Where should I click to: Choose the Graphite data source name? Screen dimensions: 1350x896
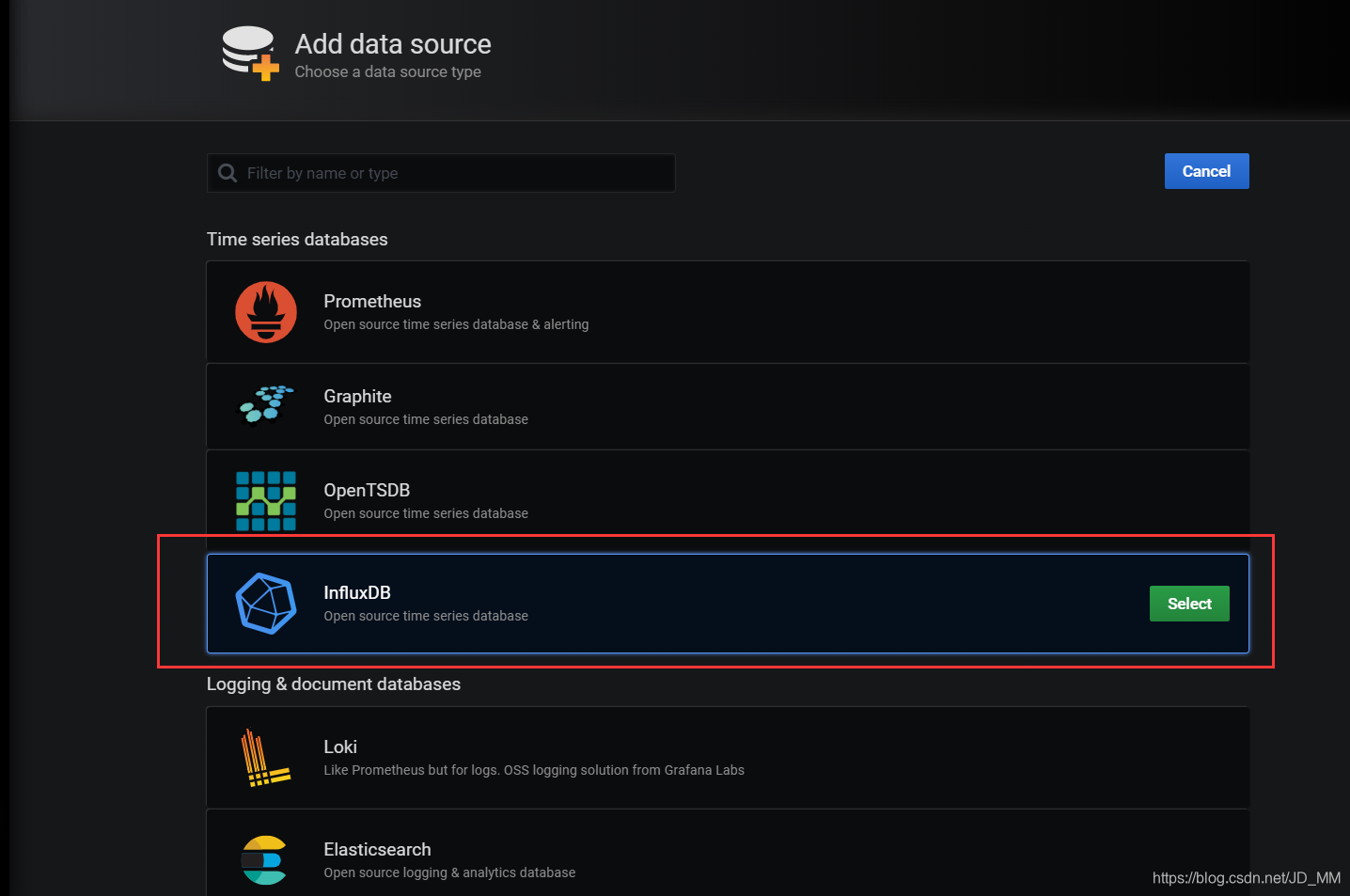tap(357, 396)
